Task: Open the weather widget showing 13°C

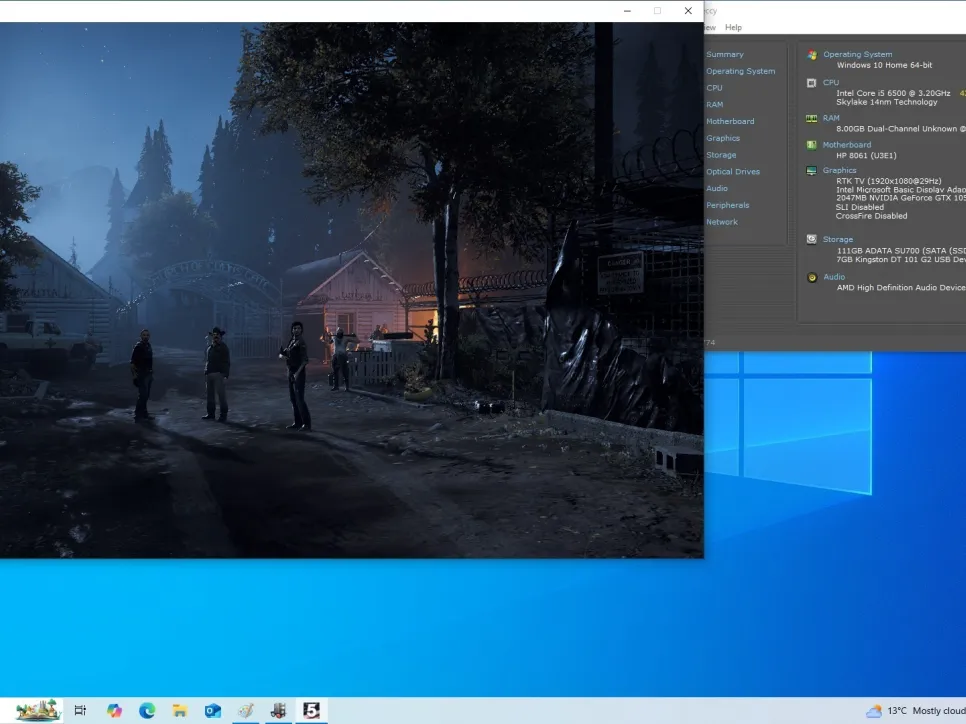Action: point(915,711)
